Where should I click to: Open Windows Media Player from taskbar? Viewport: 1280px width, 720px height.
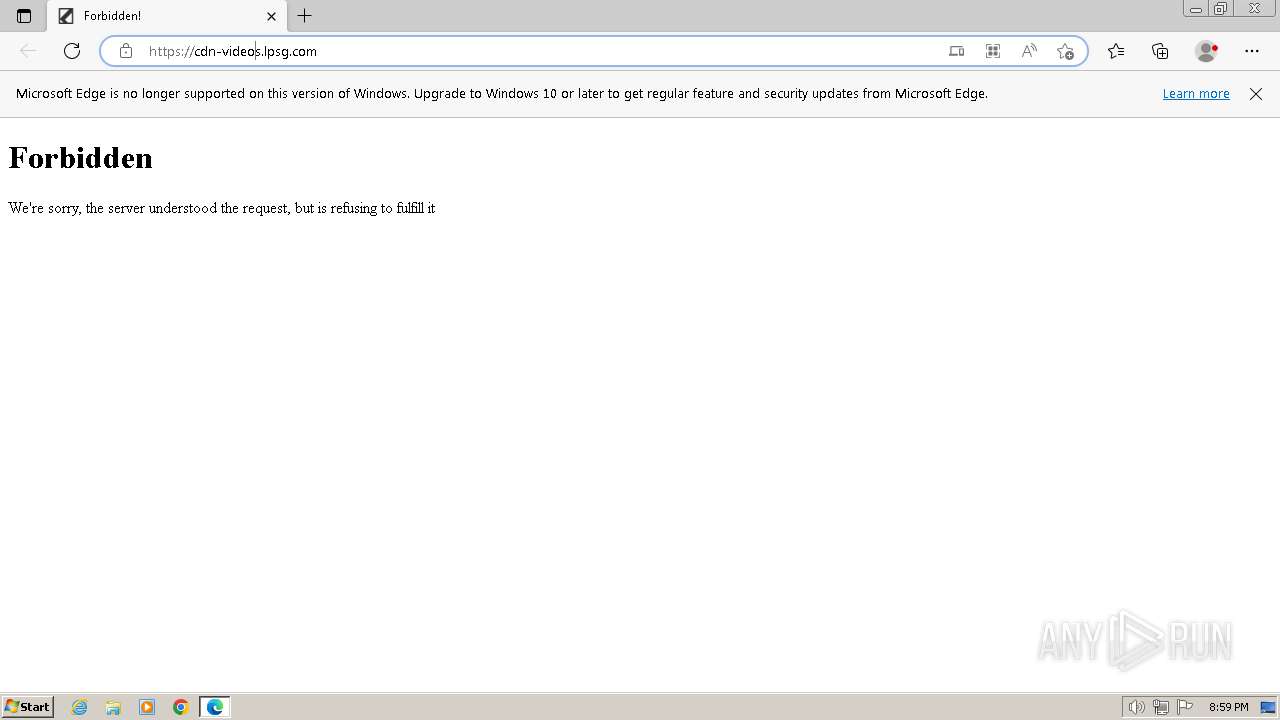click(x=147, y=707)
